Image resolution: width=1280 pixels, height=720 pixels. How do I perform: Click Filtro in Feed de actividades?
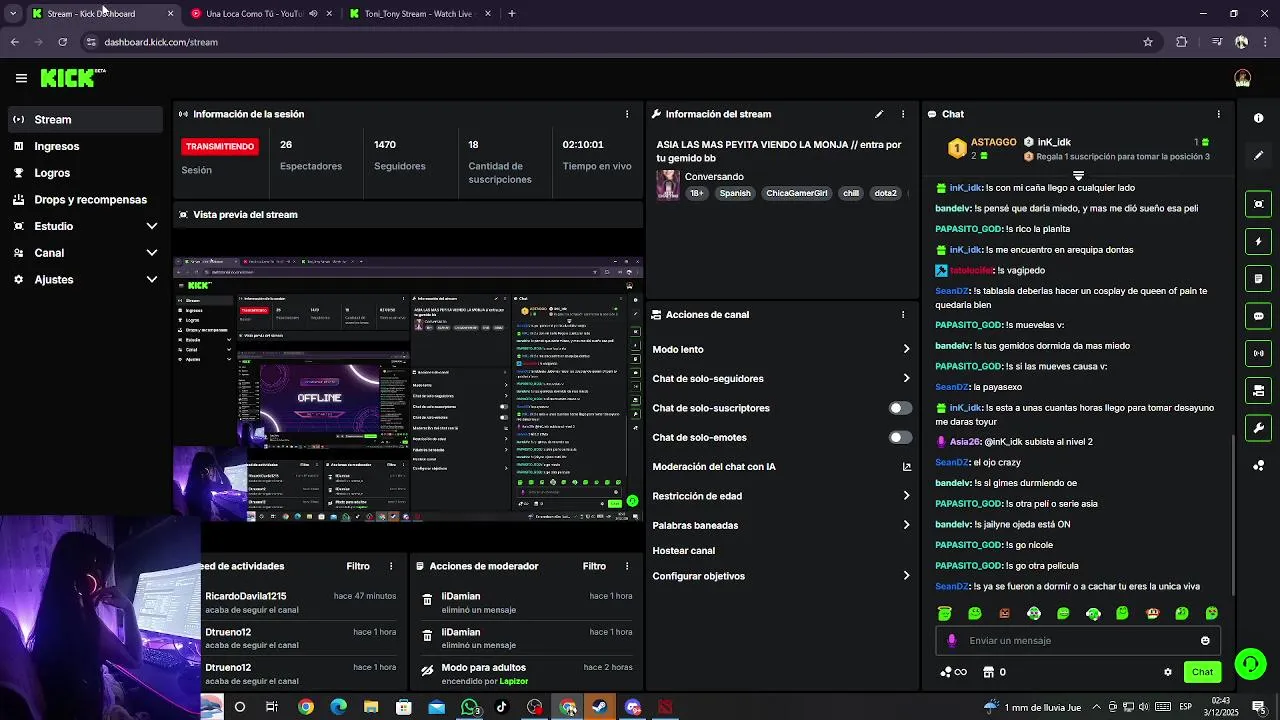tap(358, 566)
